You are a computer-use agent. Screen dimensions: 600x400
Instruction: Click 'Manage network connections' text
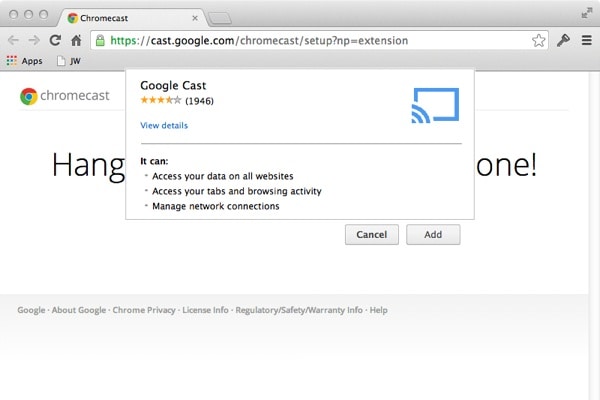(216, 206)
